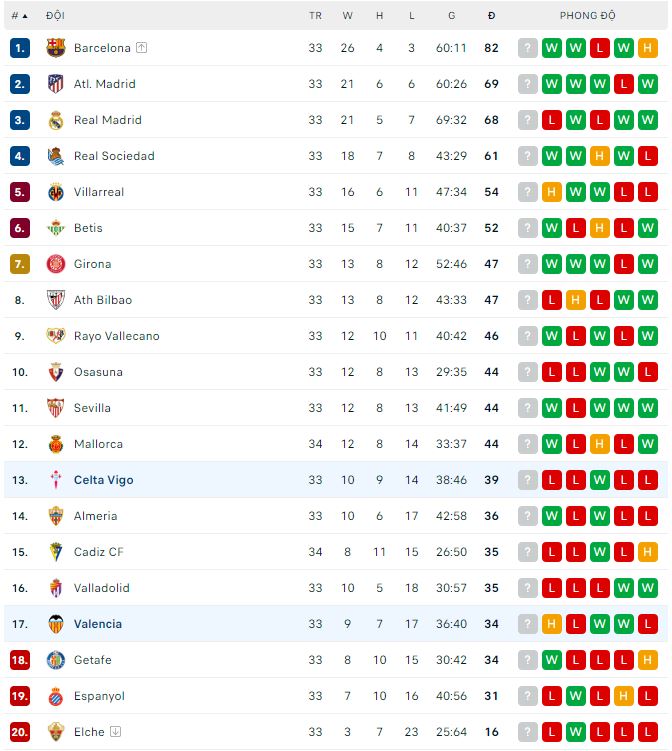Open the Rayo Vallecano team link
Viewport: 672px width, 751px height.
point(116,336)
